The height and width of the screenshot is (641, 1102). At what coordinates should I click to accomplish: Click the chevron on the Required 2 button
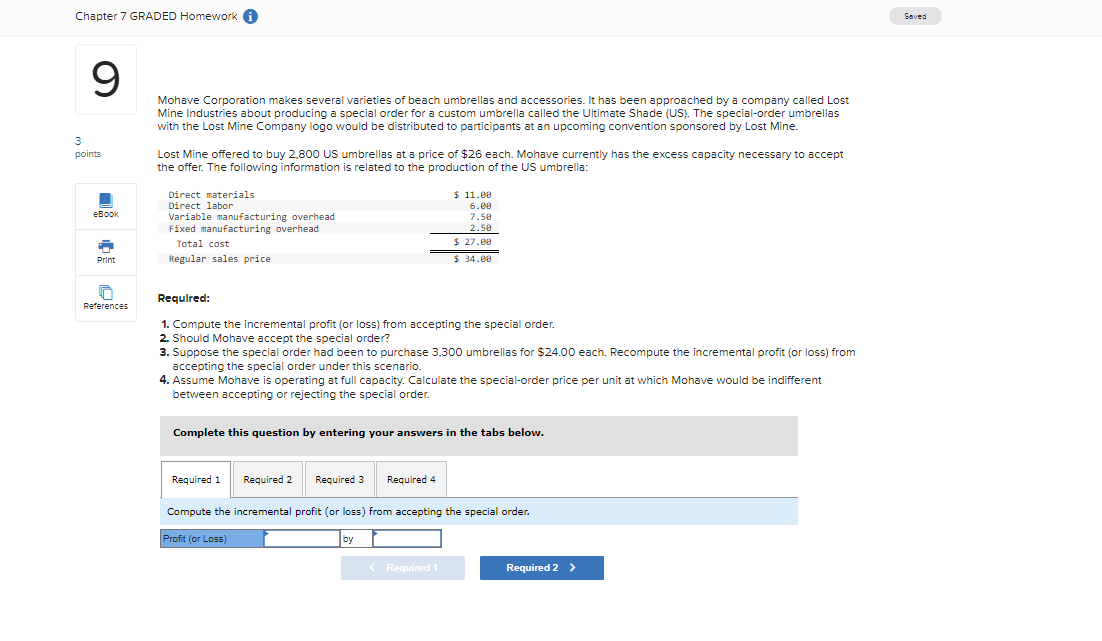point(573,568)
